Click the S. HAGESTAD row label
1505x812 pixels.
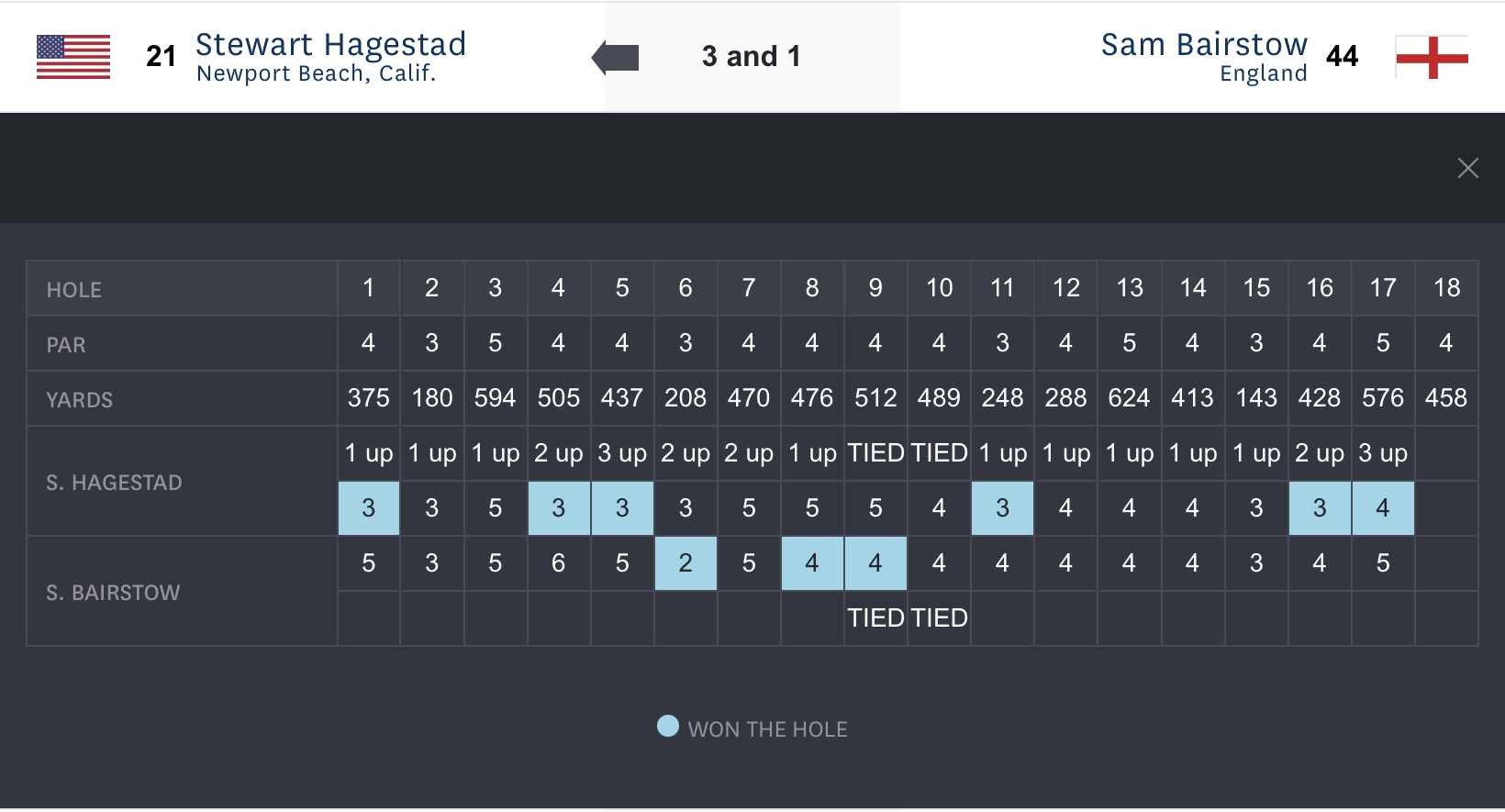pyautogui.click(x=115, y=483)
